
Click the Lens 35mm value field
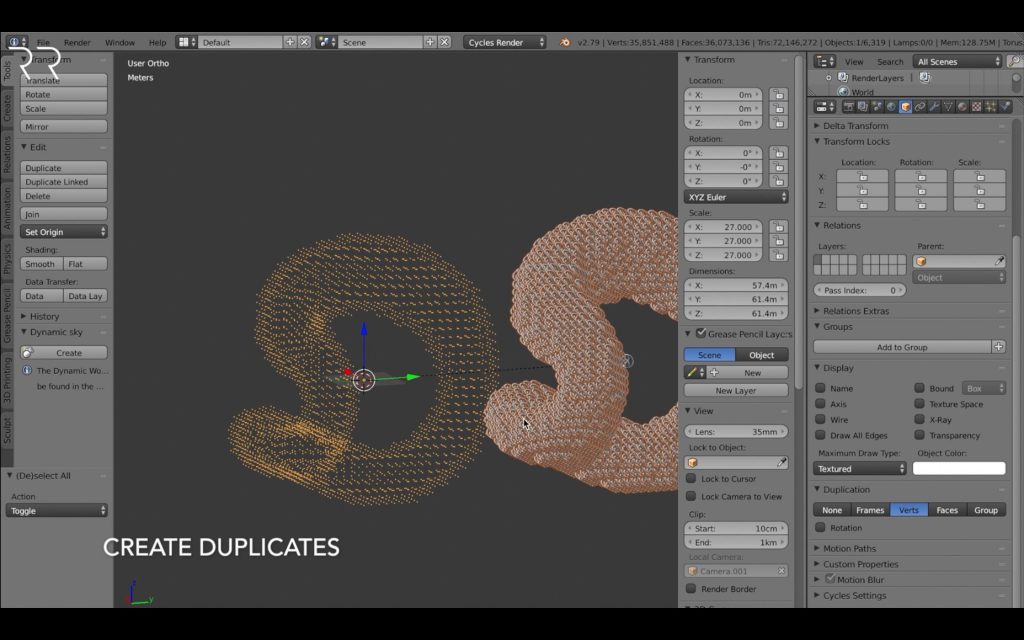click(x=736, y=431)
